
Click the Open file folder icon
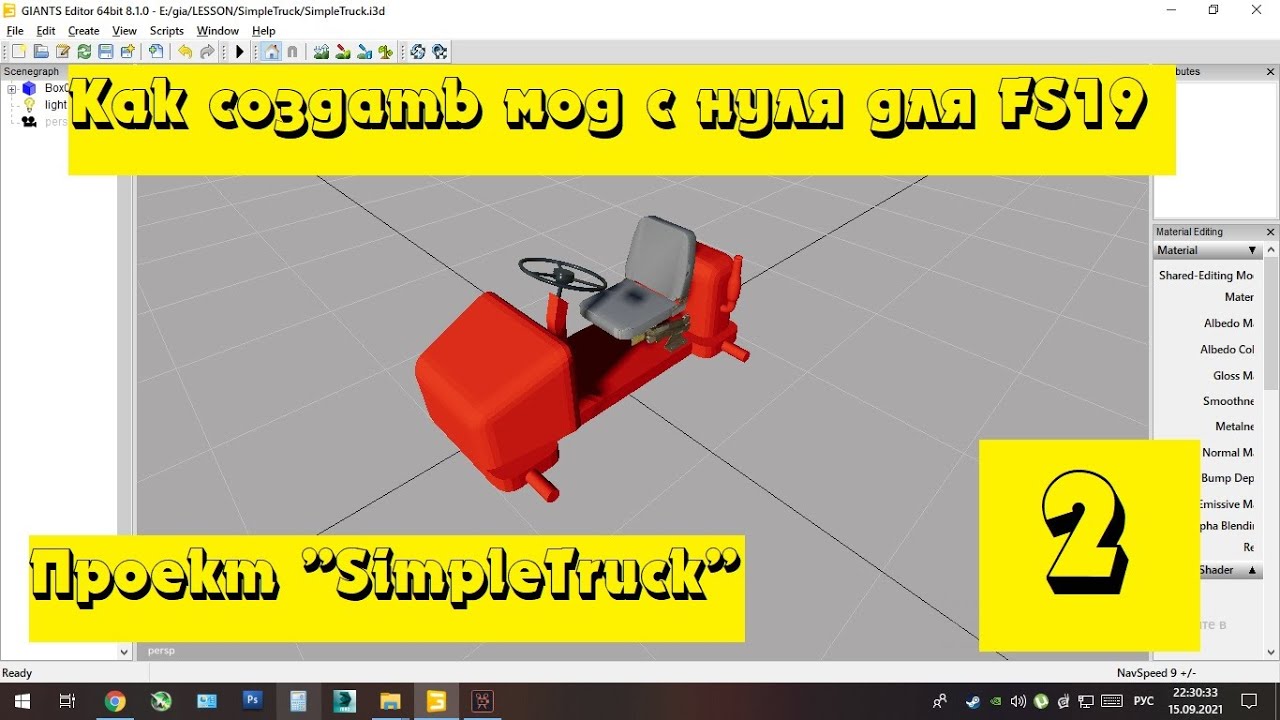tap(41, 52)
